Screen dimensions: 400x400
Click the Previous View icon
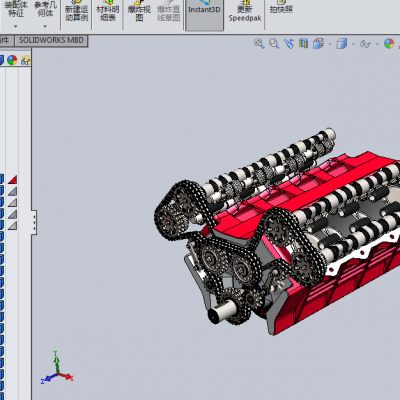coord(289,44)
